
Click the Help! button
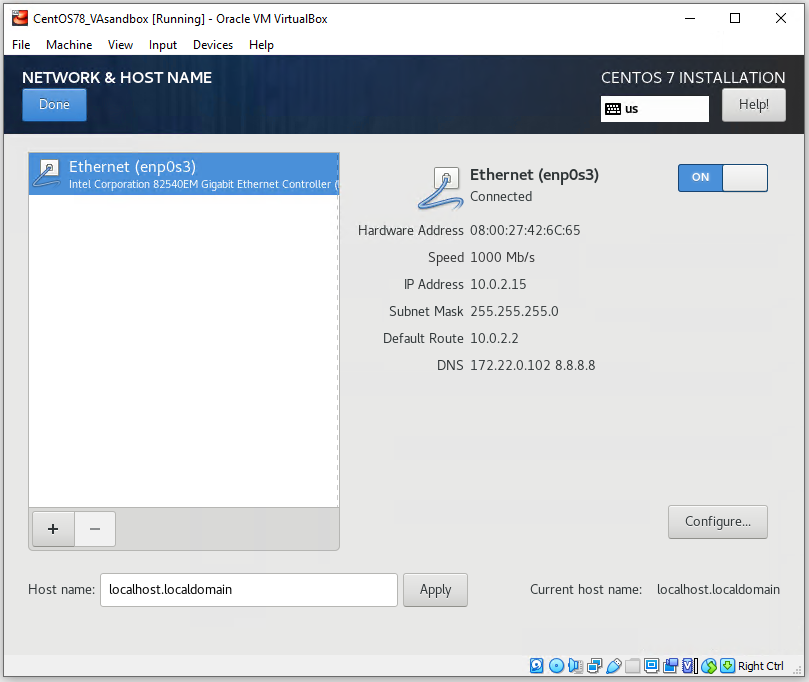coord(753,104)
